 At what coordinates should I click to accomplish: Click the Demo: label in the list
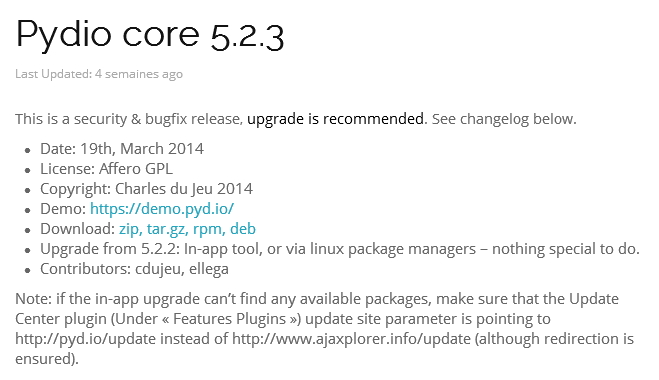coord(63,209)
